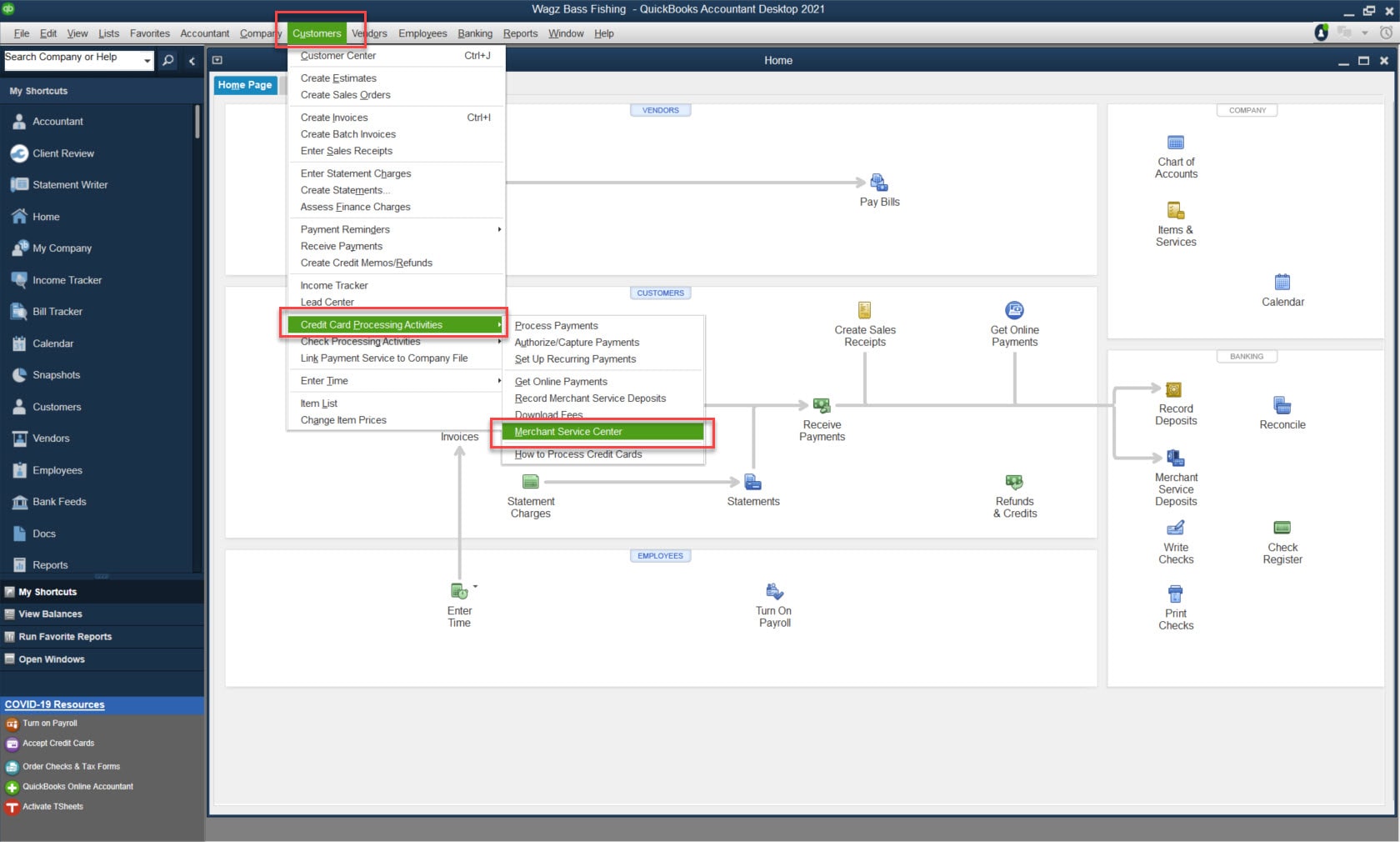Choose Link Payment Service to Company File

pyautogui.click(x=396, y=358)
